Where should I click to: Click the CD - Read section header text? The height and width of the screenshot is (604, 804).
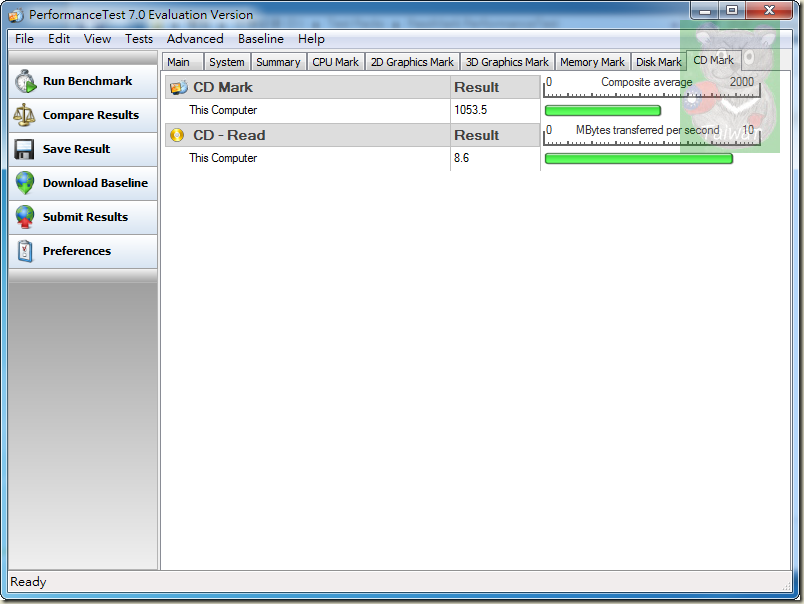229,135
